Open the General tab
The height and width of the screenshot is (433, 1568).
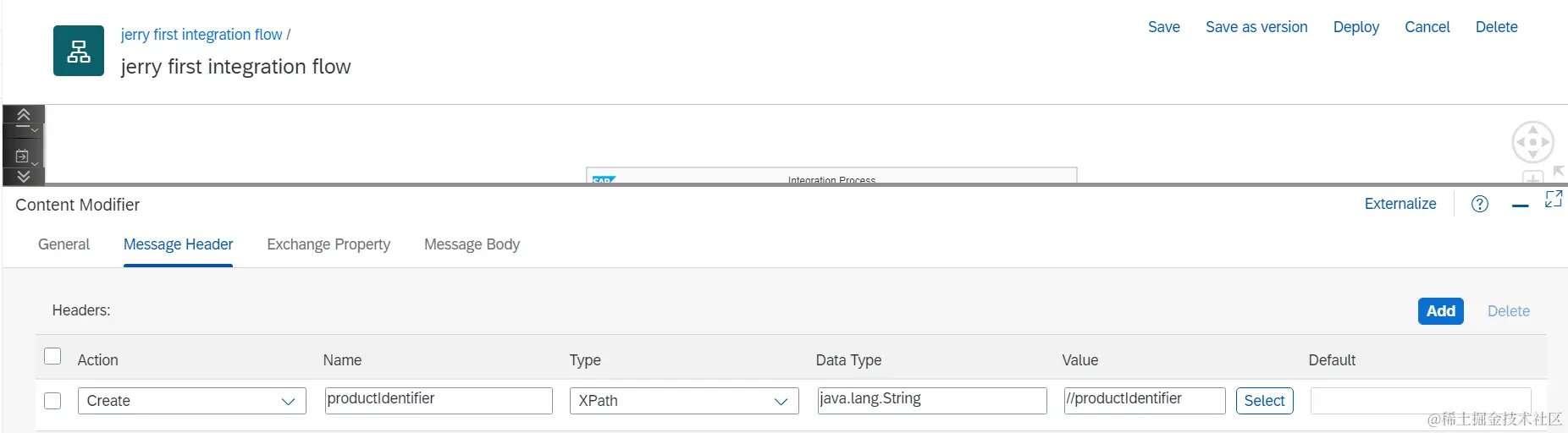(x=63, y=244)
